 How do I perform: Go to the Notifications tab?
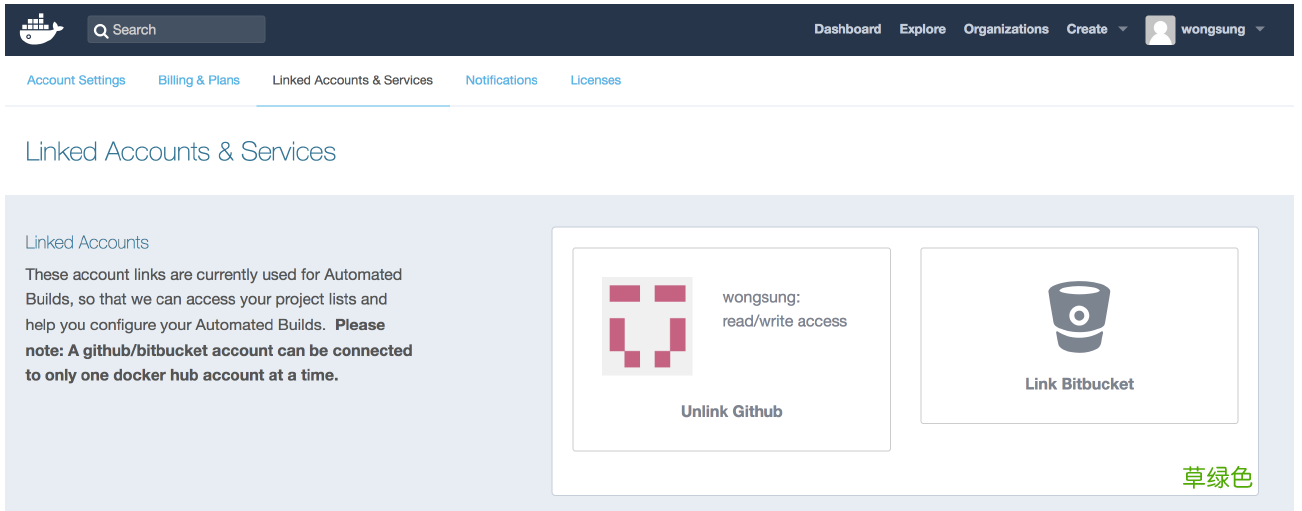point(501,80)
